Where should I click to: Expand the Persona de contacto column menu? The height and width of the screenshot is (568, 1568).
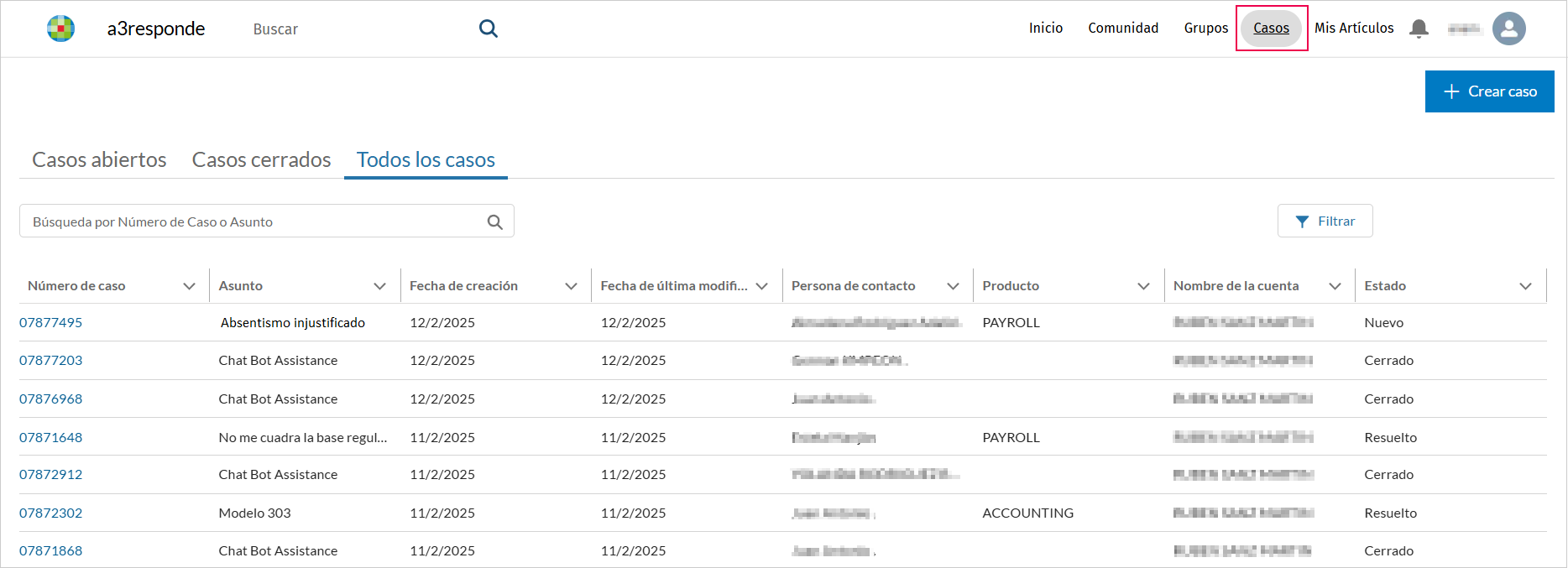tap(953, 286)
